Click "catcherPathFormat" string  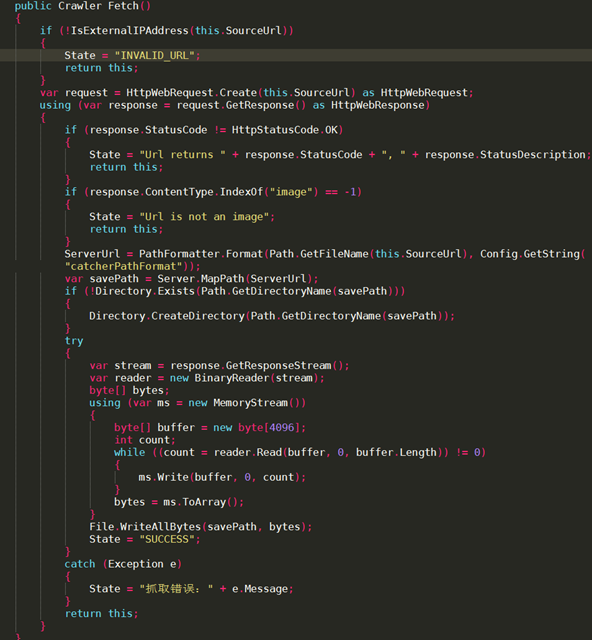[x=123, y=267]
